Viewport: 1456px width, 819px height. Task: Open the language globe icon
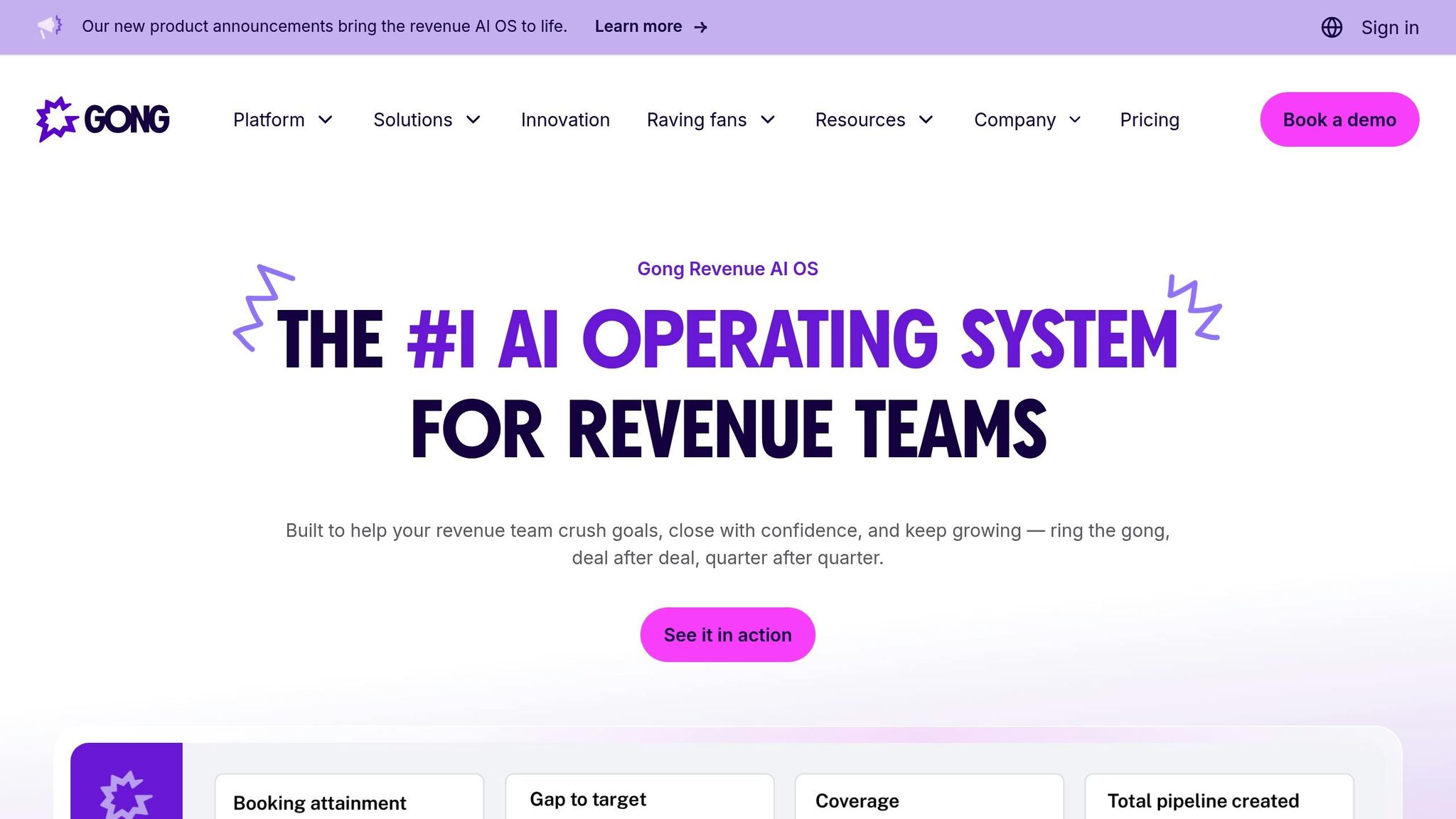coord(1332,27)
